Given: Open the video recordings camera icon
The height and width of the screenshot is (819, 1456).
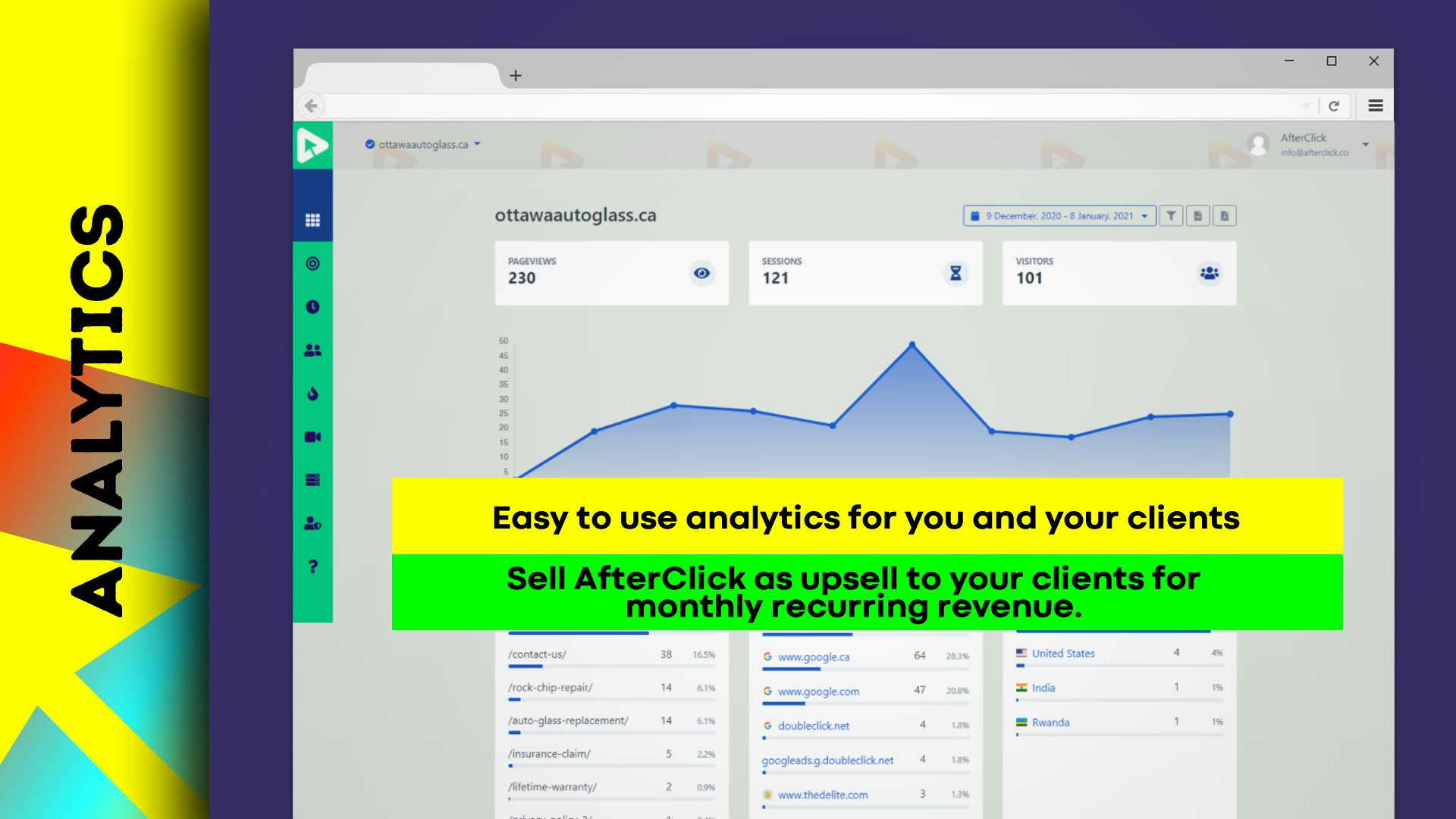Looking at the screenshot, I should pos(312,437).
